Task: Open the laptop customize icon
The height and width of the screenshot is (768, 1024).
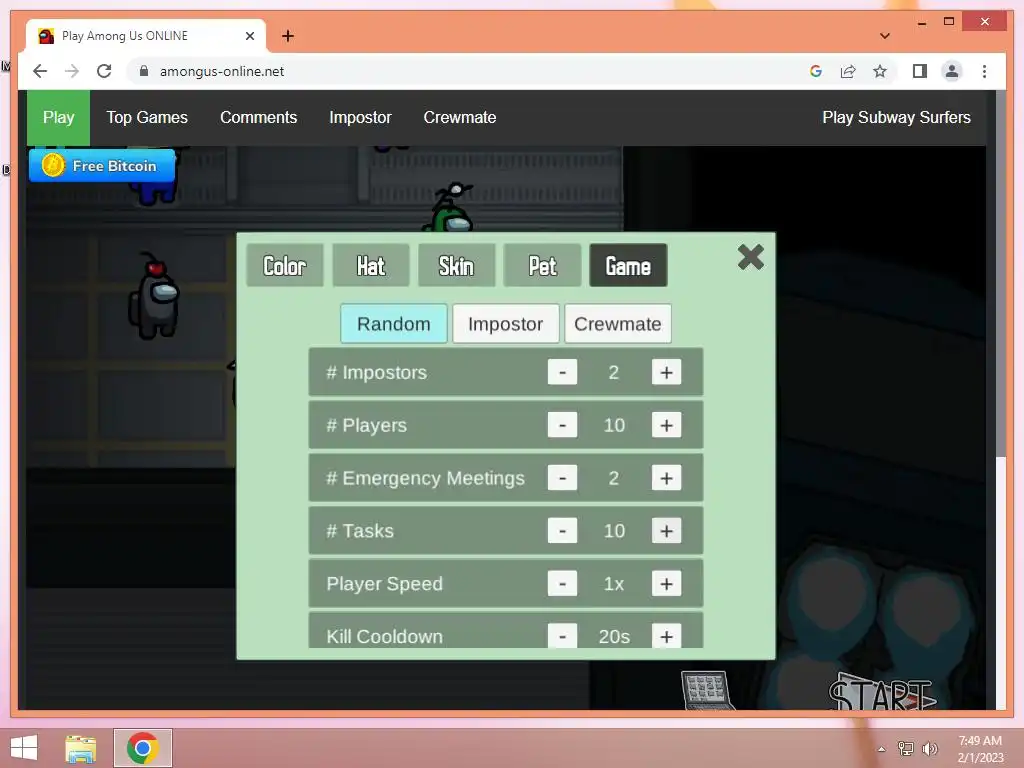Action: (707, 690)
